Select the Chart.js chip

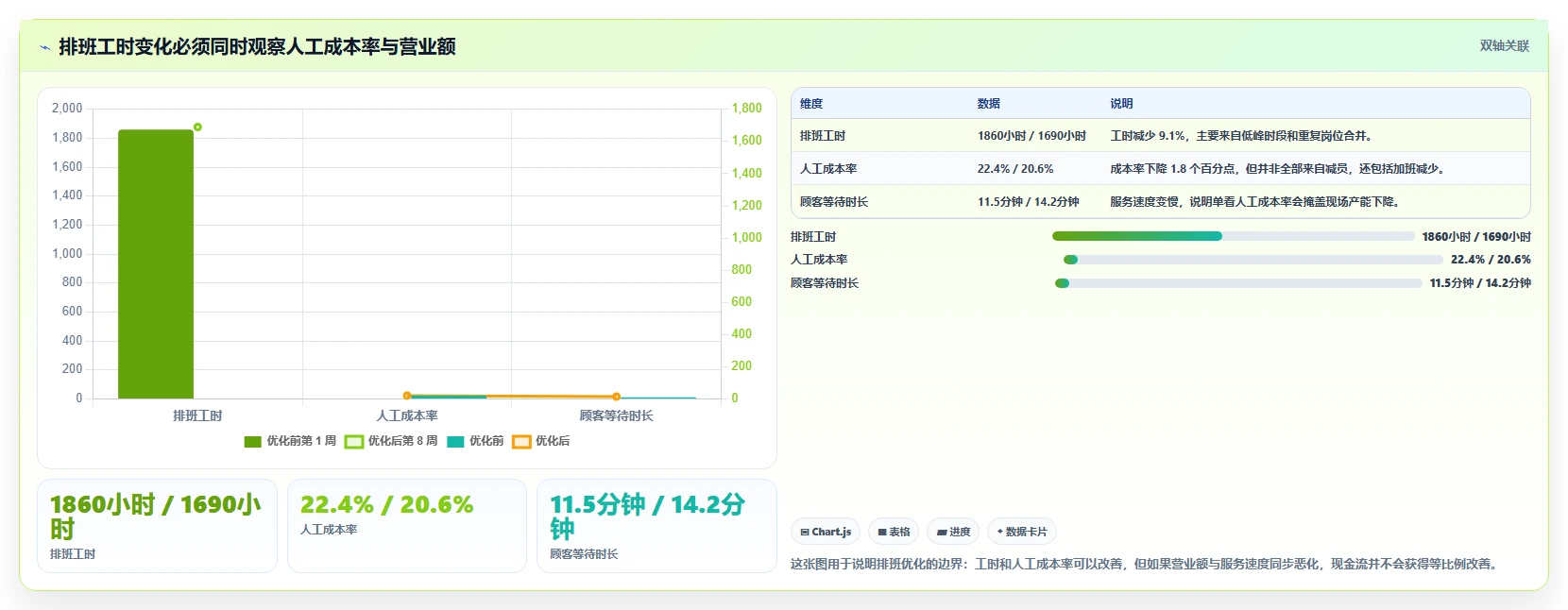(826, 532)
